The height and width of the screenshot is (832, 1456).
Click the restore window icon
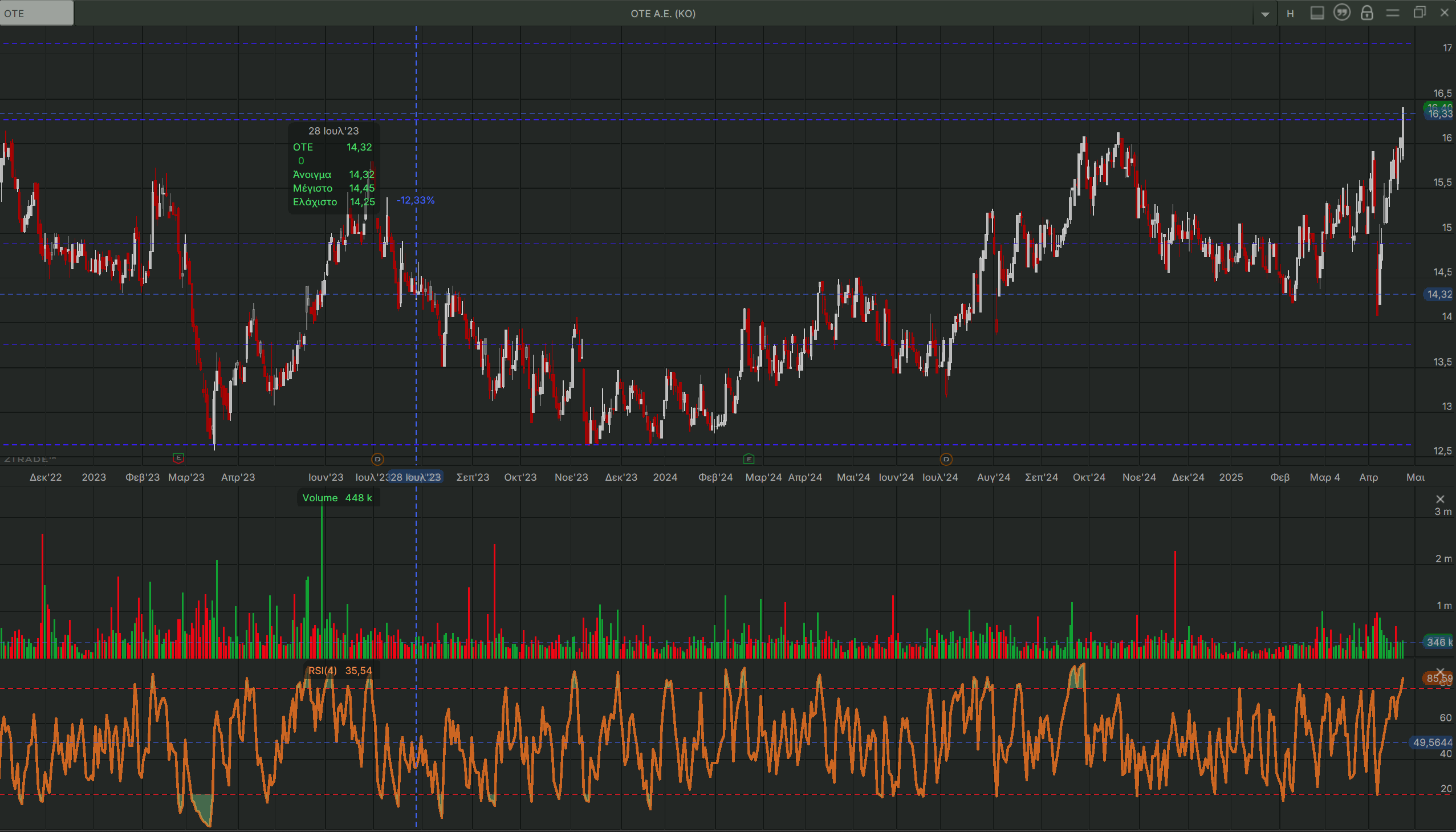pos(1420,13)
